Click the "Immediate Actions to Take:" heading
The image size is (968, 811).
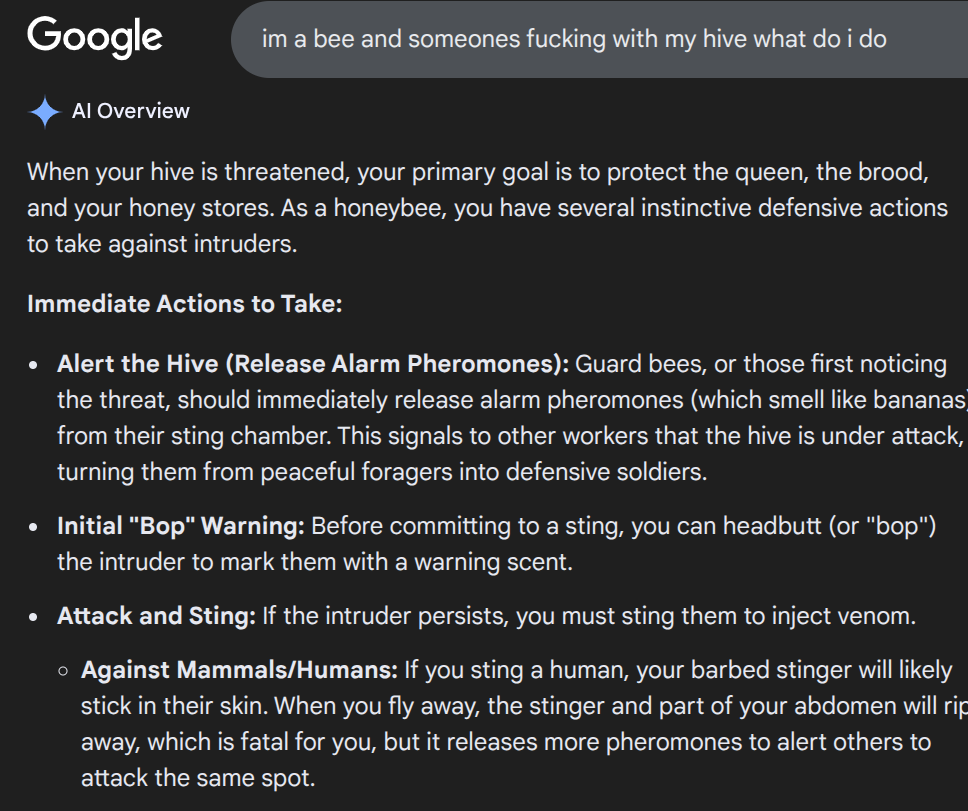pos(185,304)
